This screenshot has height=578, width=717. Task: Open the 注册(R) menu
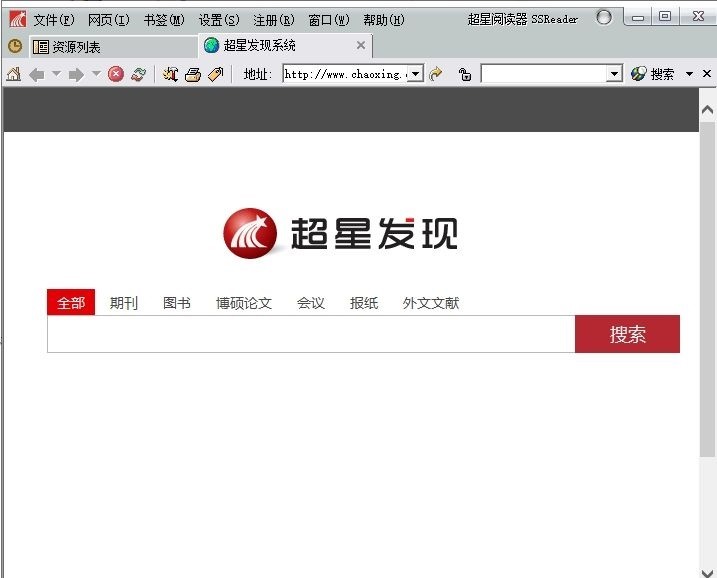(x=273, y=20)
